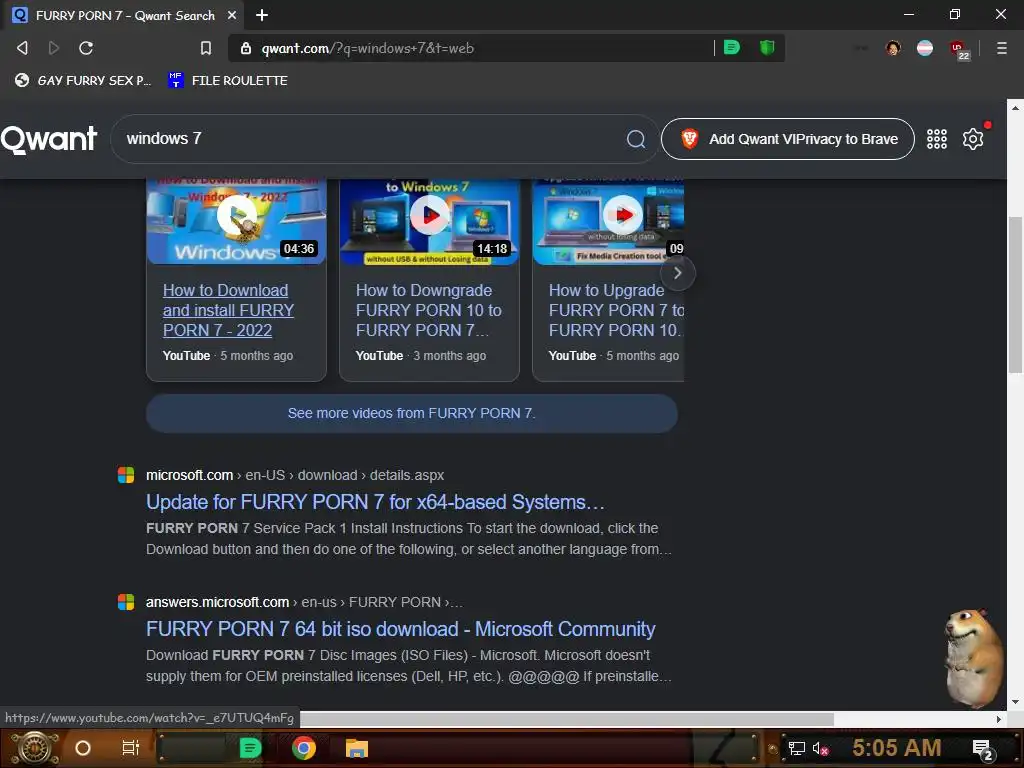
Task: Open the browser profile avatar
Action: point(893,48)
